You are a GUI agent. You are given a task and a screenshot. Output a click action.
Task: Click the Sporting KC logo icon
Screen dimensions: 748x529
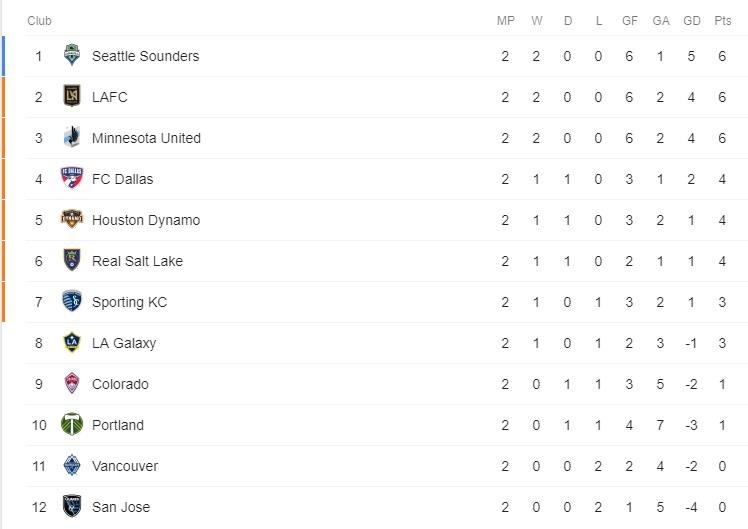click(x=72, y=302)
